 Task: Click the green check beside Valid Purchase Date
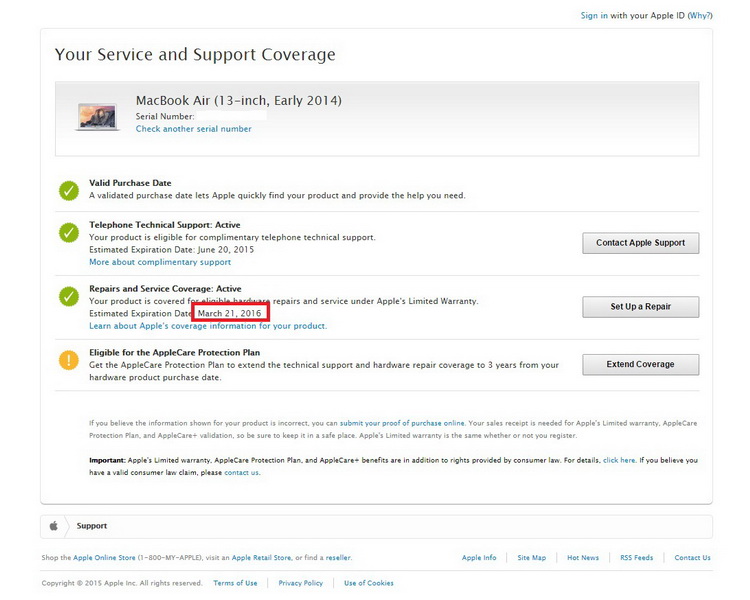point(69,190)
